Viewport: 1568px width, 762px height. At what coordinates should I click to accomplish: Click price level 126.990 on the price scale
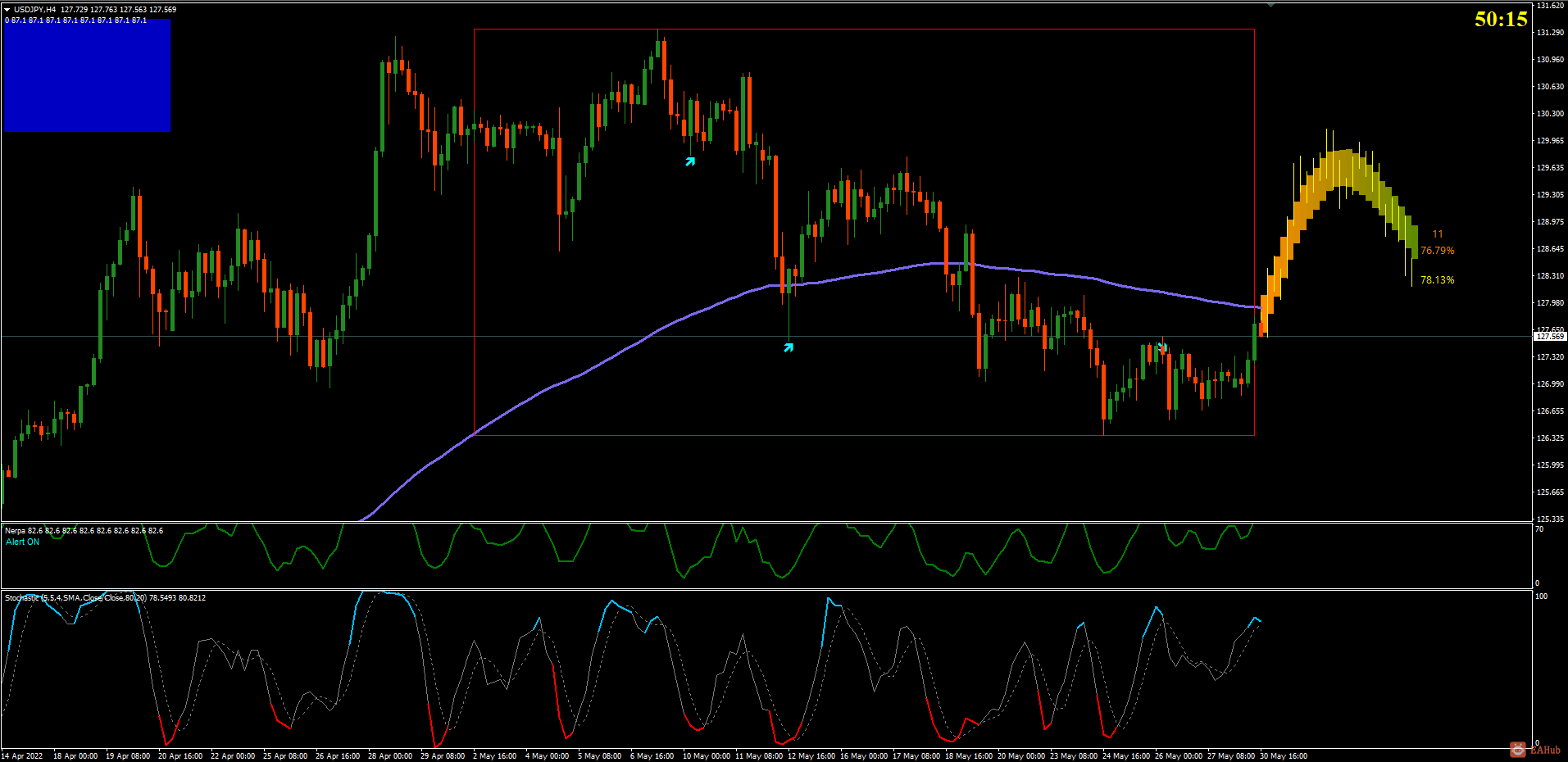[1550, 384]
